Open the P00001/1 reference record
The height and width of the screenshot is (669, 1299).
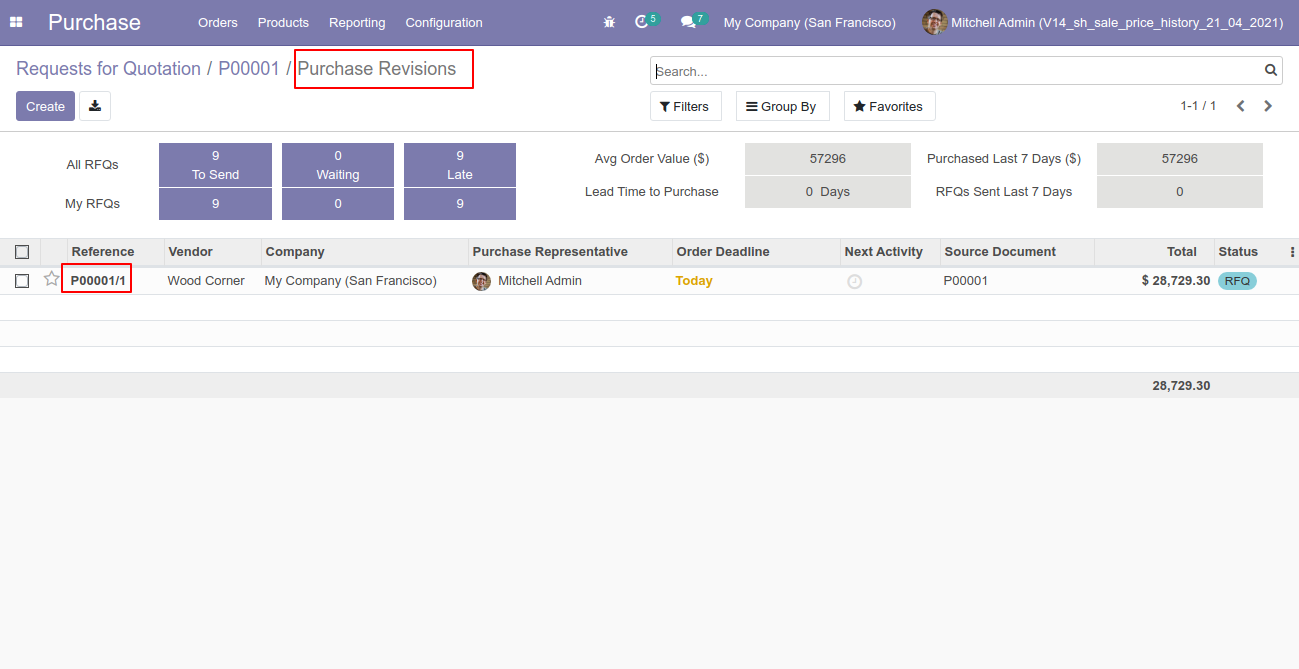click(98, 281)
